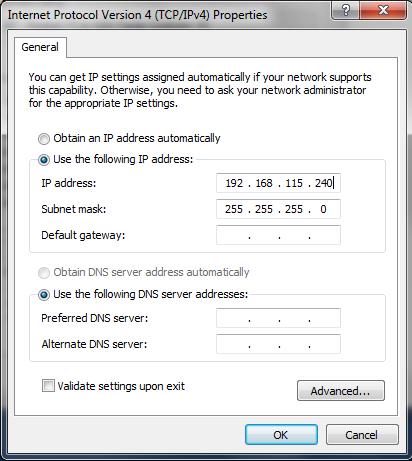This screenshot has width=412, height=461.
Task: Click the Default gateway input field
Action: pyautogui.click(x=278, y=235)
